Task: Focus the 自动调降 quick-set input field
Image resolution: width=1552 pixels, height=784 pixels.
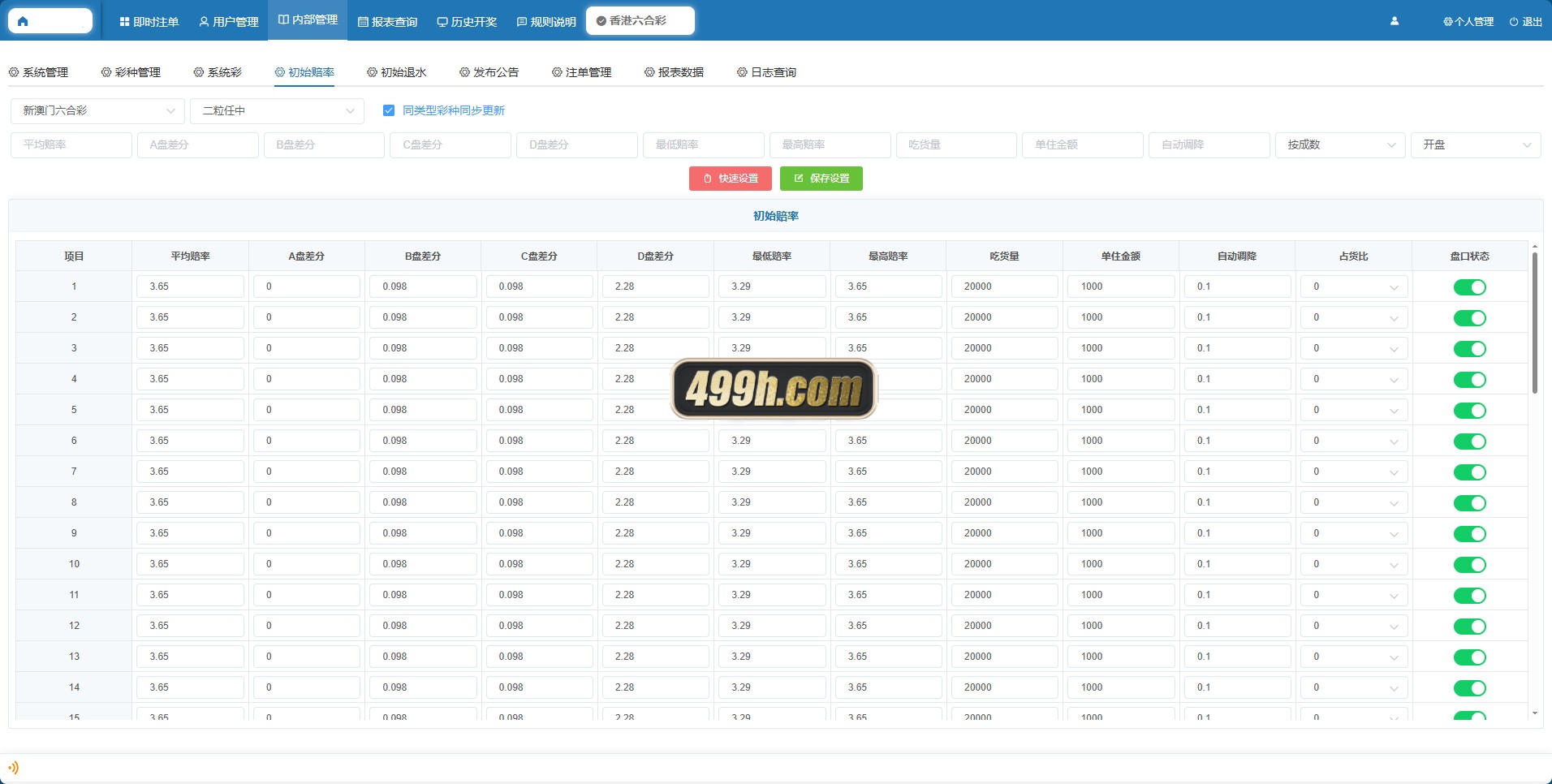Action: click(1209, 145)
